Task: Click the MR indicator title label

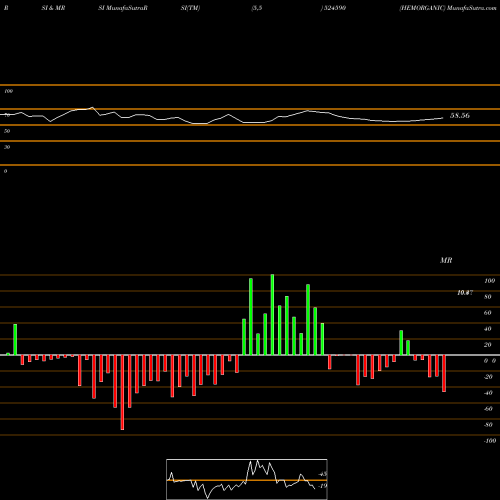Action: point(446,260)
